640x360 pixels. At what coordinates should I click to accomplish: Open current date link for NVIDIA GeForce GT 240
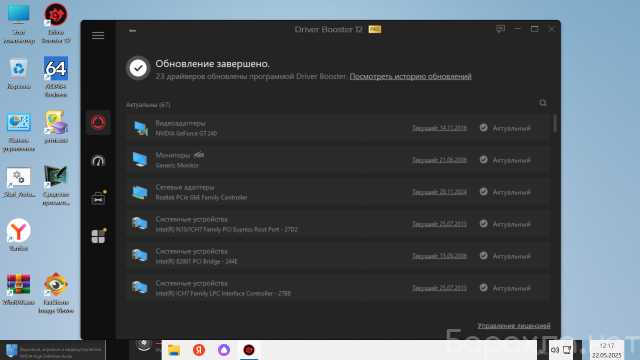point(439,128)
